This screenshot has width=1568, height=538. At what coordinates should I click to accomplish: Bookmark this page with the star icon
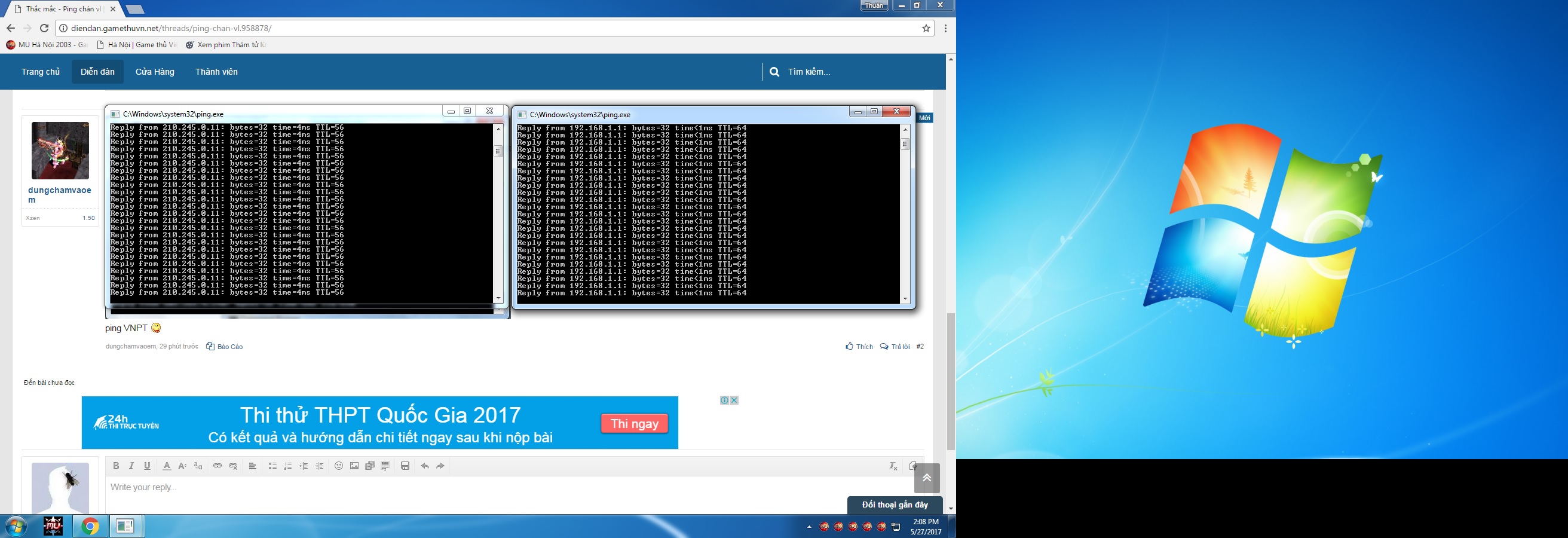926,28
